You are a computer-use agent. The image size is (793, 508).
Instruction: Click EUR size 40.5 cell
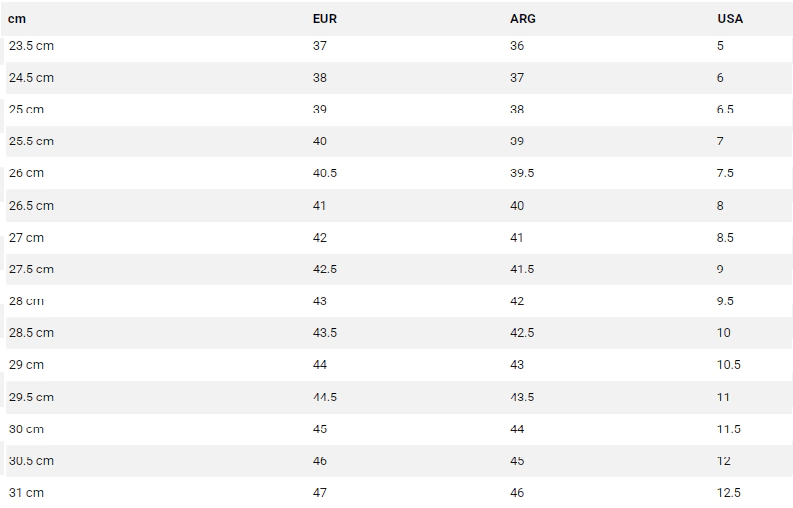point(325,173)
